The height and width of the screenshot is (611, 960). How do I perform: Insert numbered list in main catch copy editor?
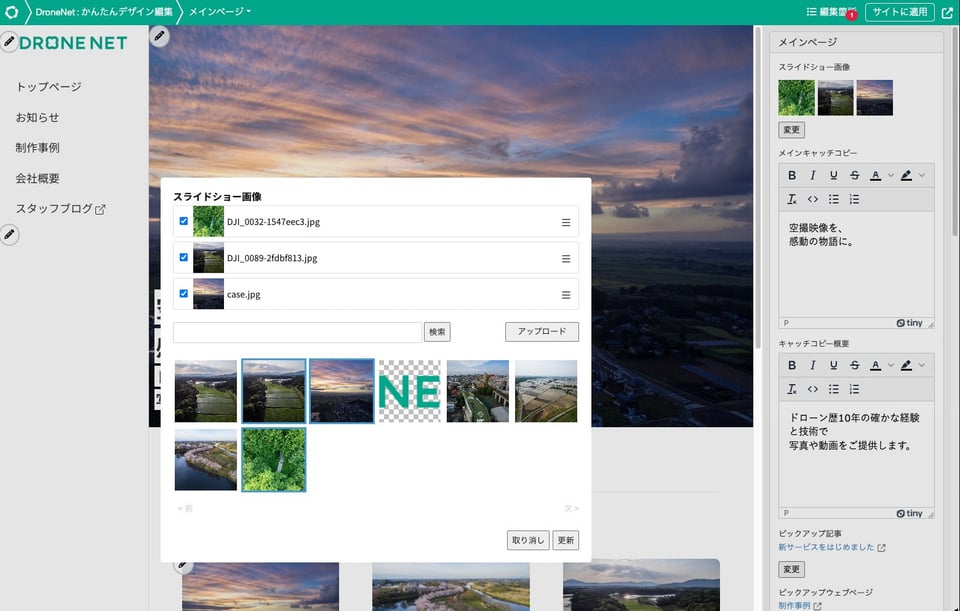click(854, 199)
